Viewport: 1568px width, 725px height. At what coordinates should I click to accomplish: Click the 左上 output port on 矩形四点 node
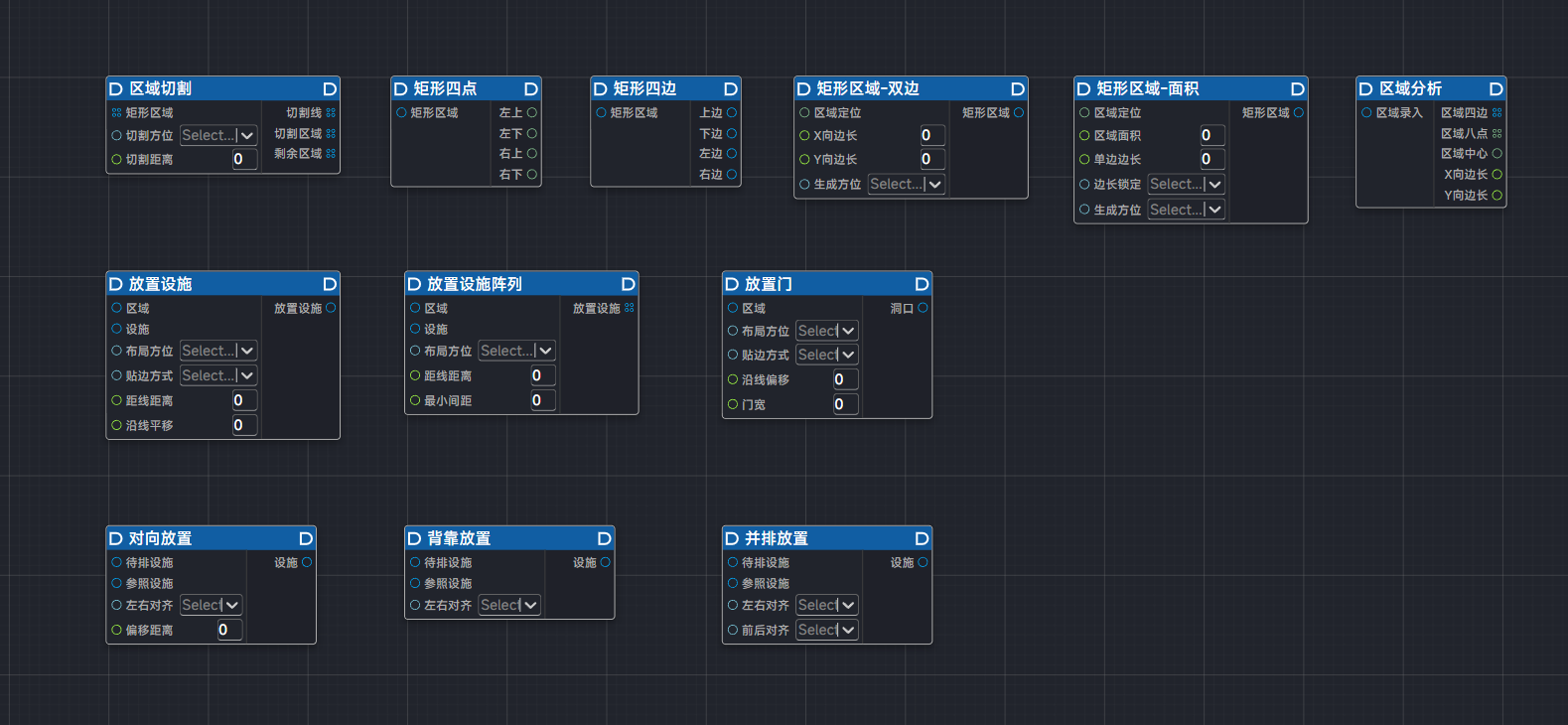[532, 113]
